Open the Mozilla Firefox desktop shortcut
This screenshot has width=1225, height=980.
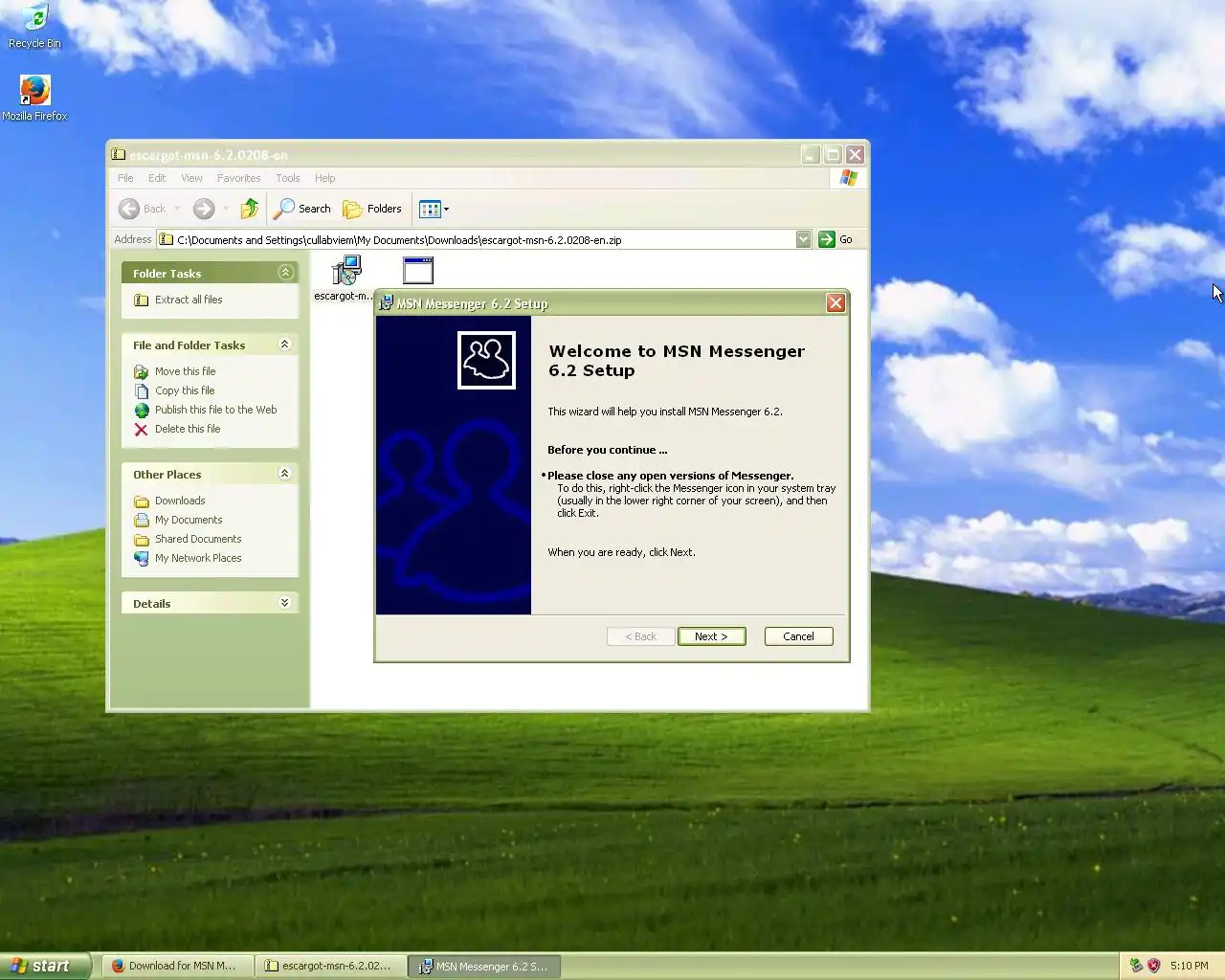coord(34,99)
